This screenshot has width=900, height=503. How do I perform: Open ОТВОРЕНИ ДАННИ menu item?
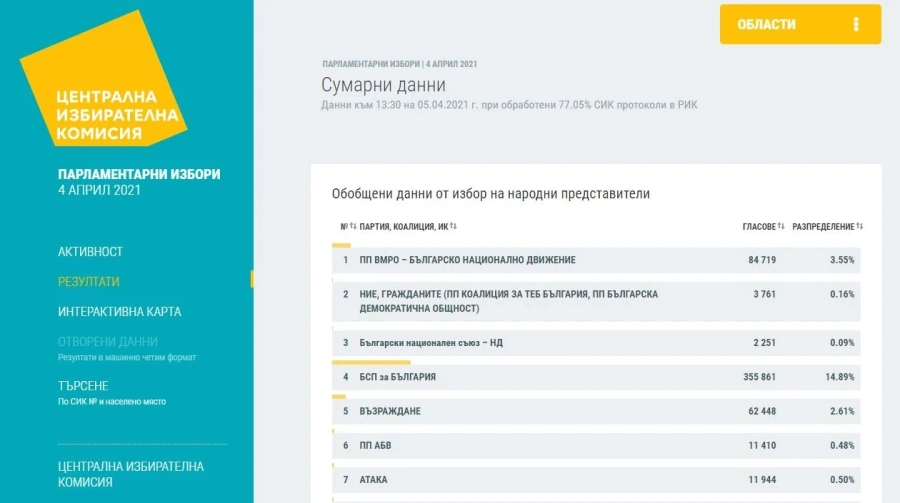coord(107,342)
